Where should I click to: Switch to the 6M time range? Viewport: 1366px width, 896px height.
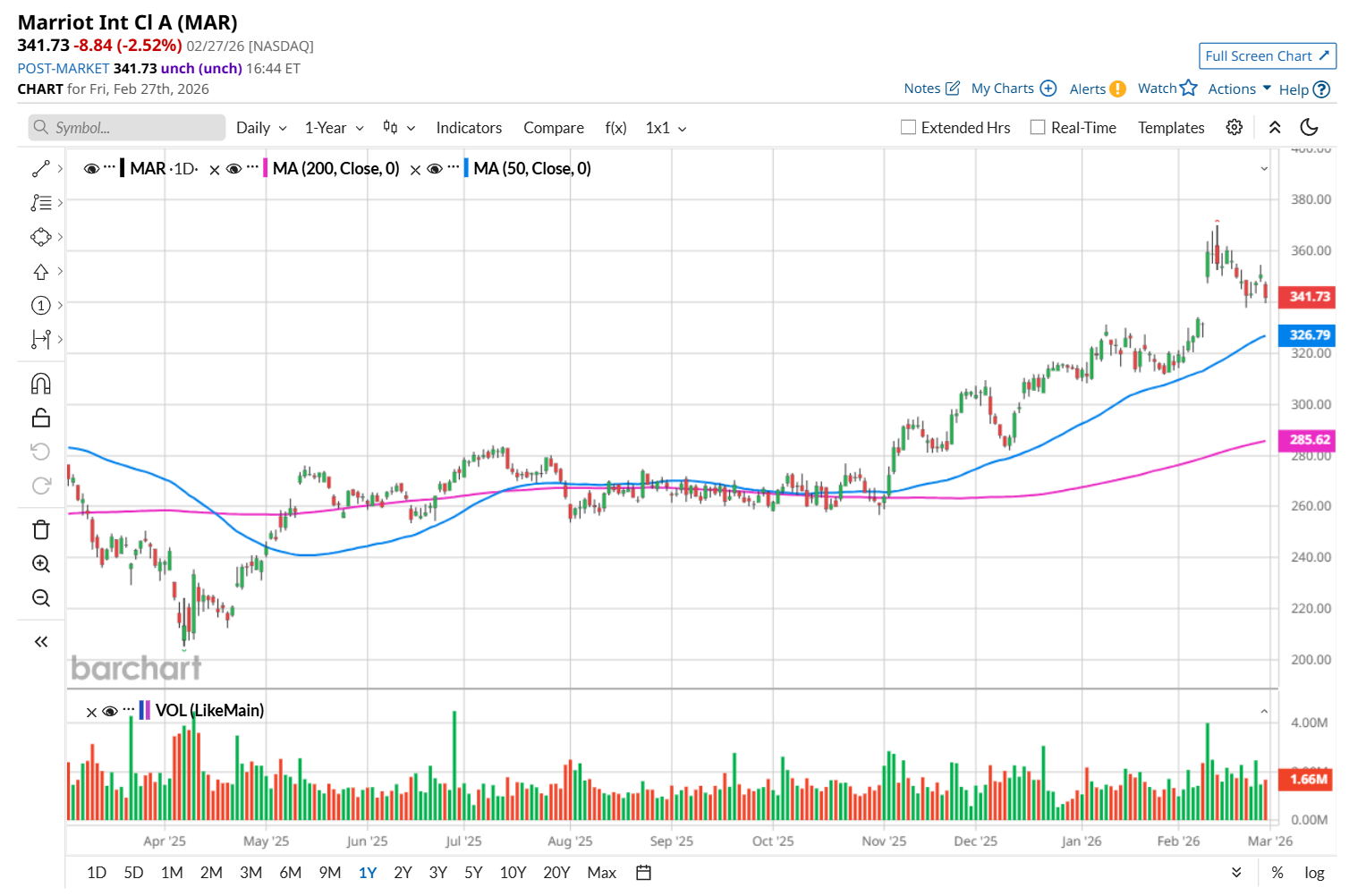290,873
